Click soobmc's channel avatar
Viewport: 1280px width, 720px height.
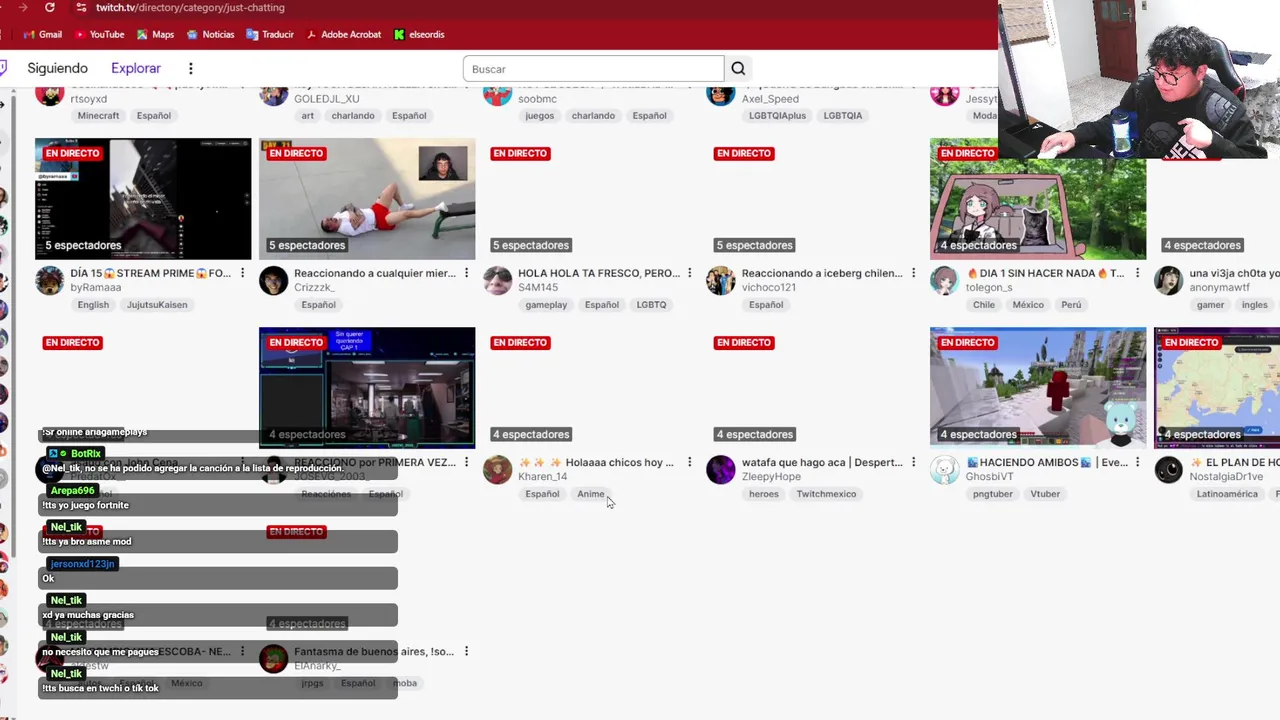pos(497,95)
